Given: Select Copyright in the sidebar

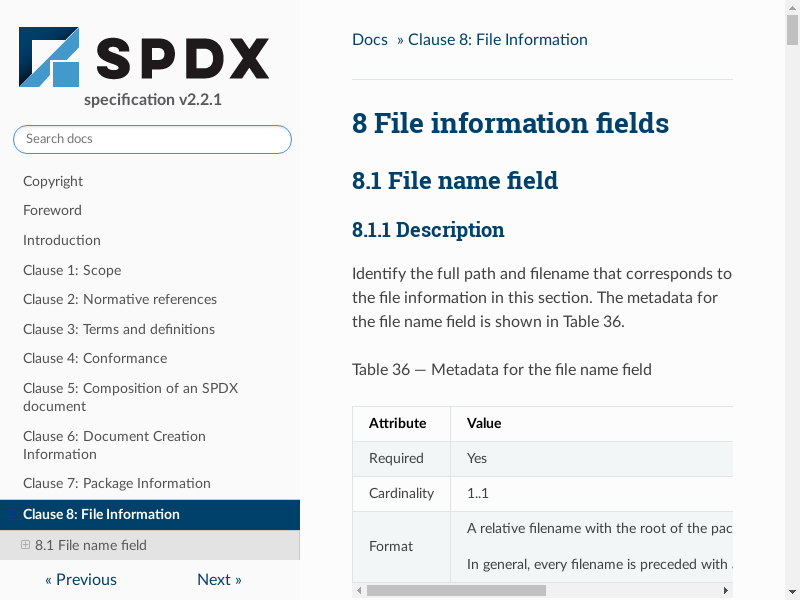Looking at the screenshot, I should [x=53, y=181].
